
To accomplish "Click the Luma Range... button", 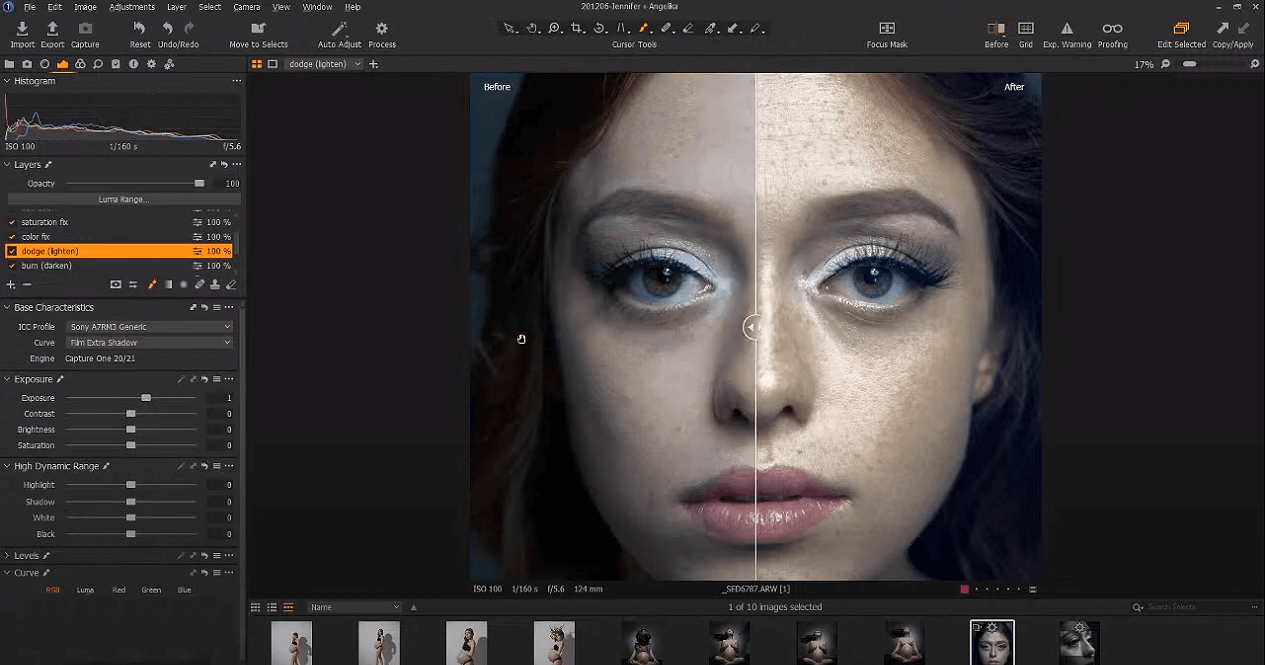I will pos(123,200).
